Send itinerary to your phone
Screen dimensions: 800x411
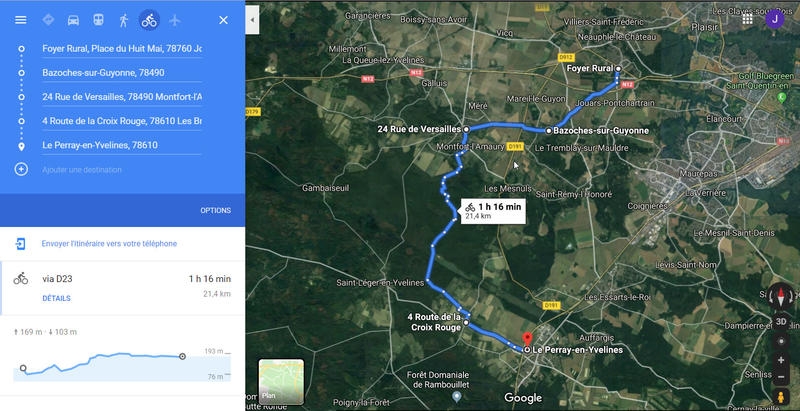pos(109,244)
